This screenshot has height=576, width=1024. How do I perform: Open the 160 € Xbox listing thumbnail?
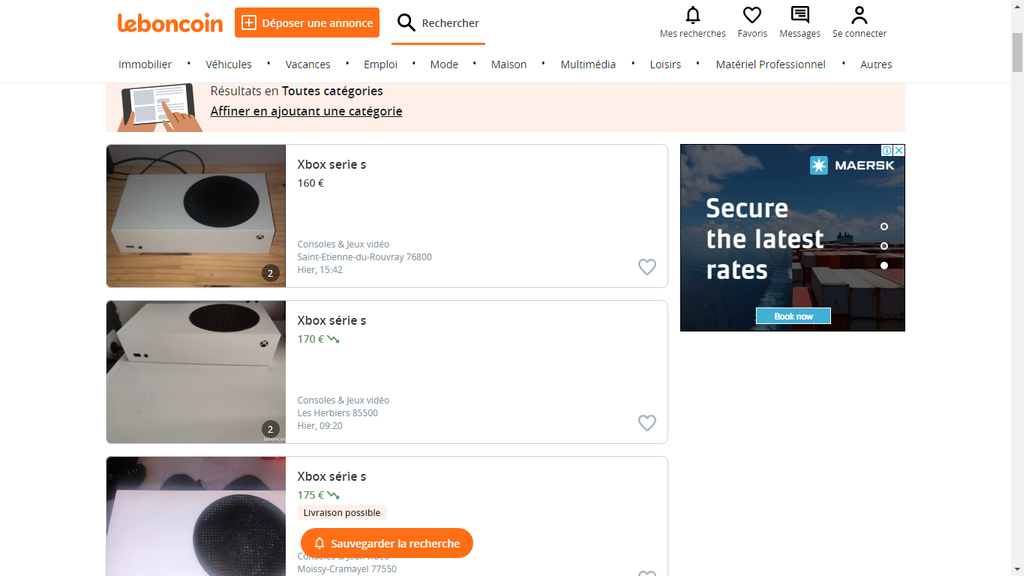click(196, 216)
